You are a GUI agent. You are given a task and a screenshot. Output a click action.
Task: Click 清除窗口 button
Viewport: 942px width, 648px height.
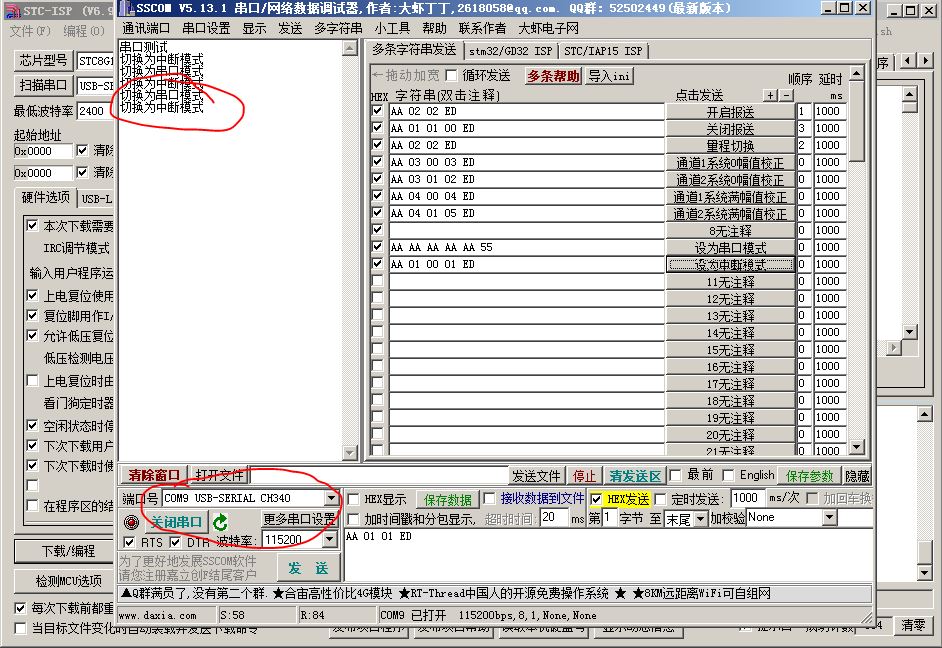coord(154,475)
